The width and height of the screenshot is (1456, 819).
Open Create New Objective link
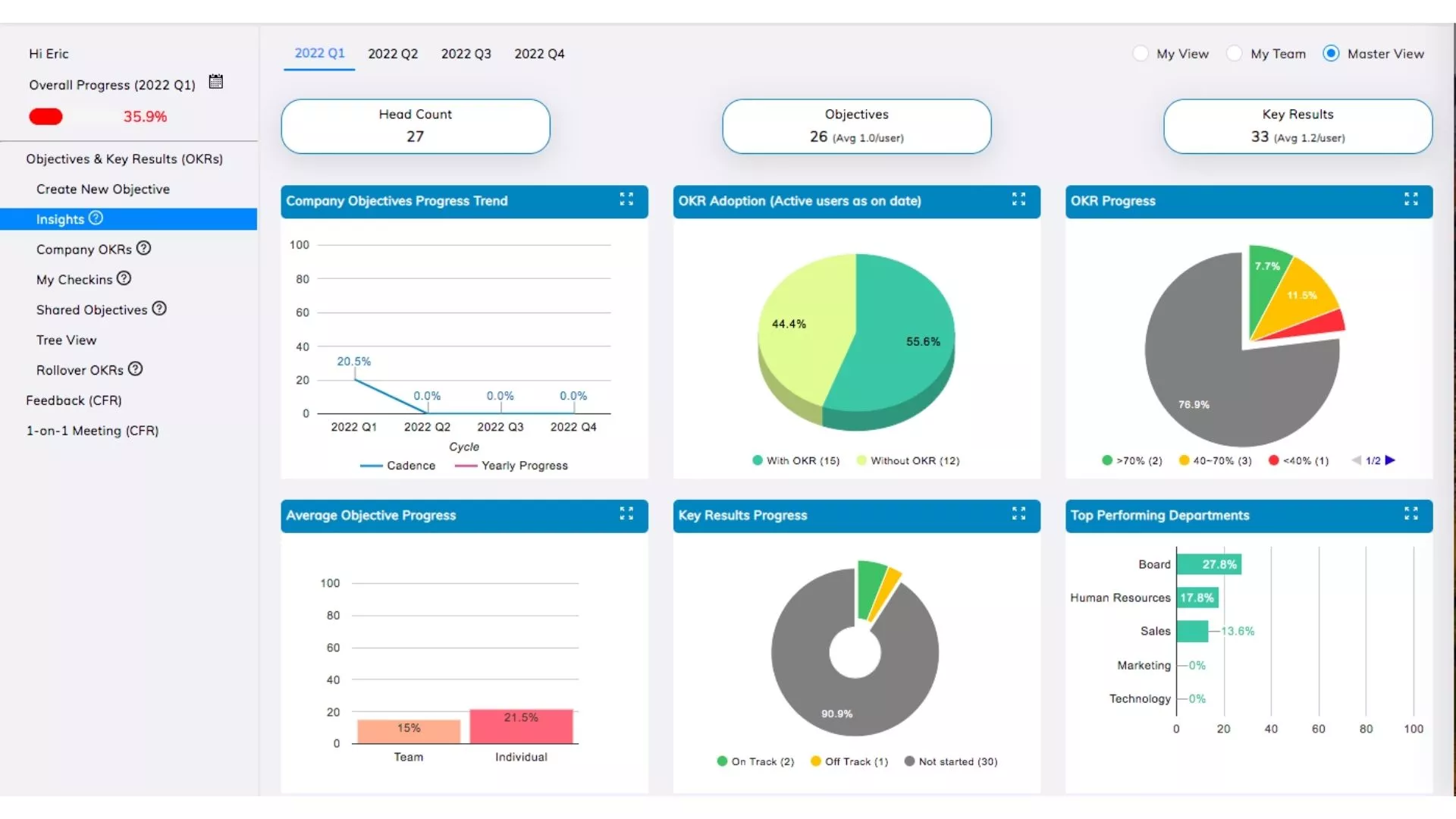[x=103, y=189]
